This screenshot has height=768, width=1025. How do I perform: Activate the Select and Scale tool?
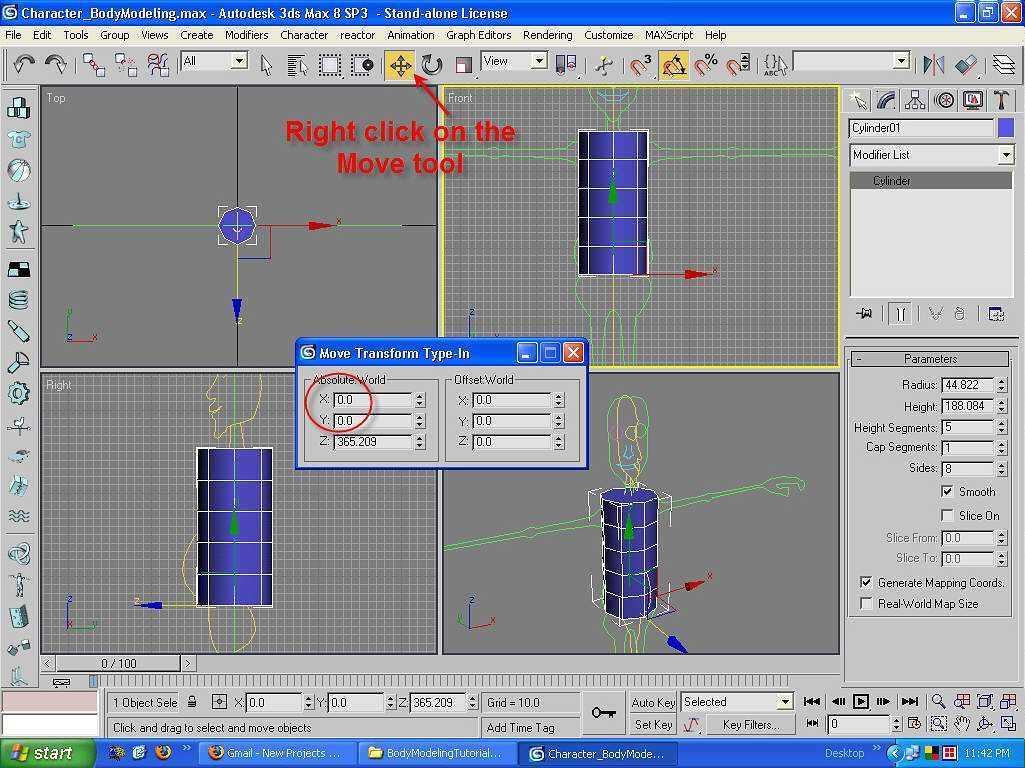(x=463, y=65)
